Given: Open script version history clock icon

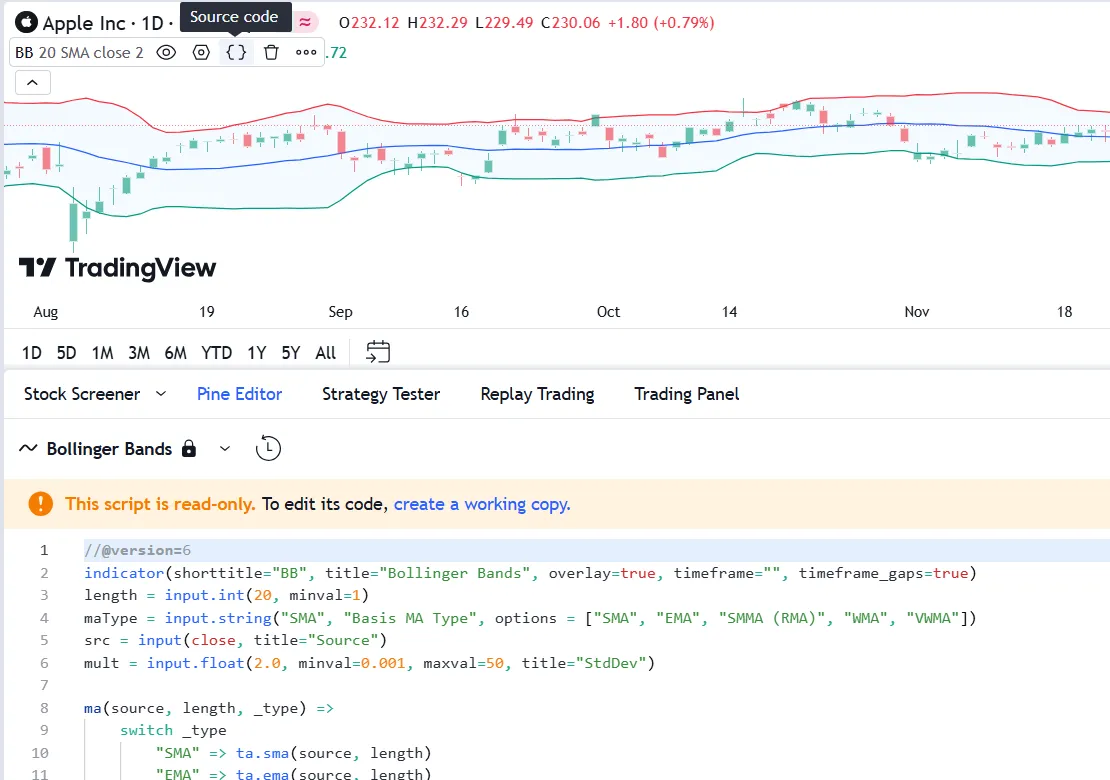Looking at the screenshot, I should (268, 449).
